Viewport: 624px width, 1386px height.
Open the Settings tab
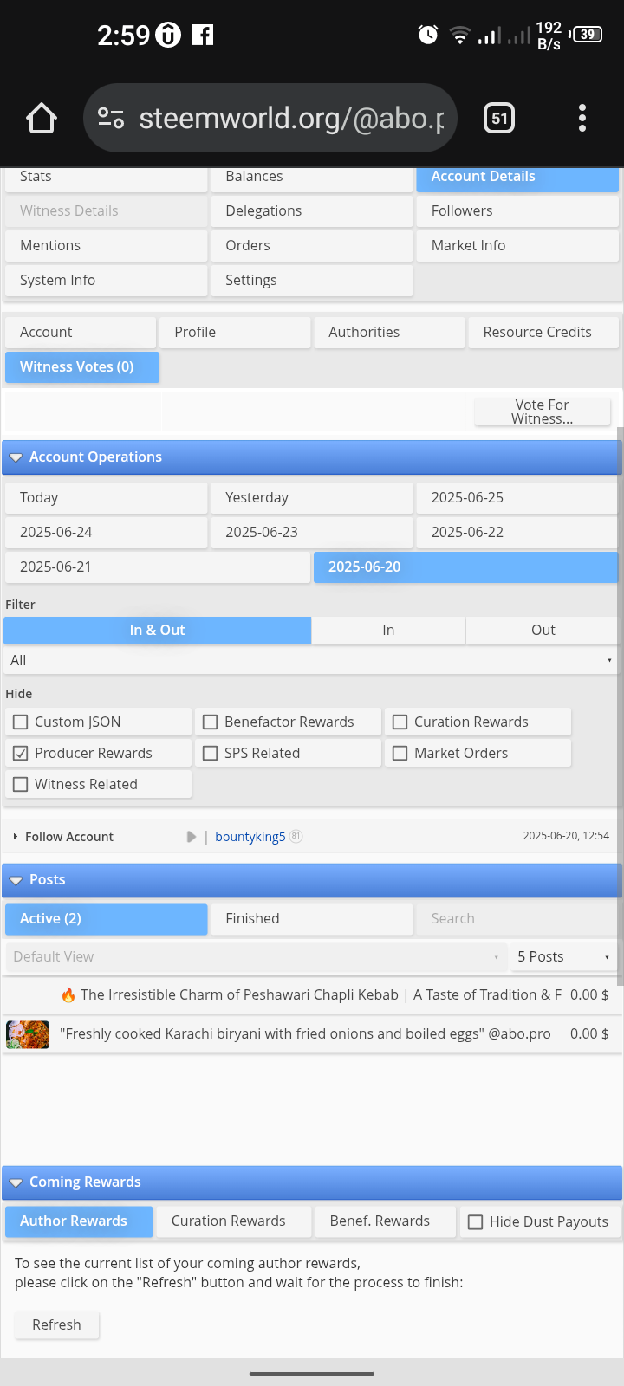pyautogui.click(x=311, y=281)
